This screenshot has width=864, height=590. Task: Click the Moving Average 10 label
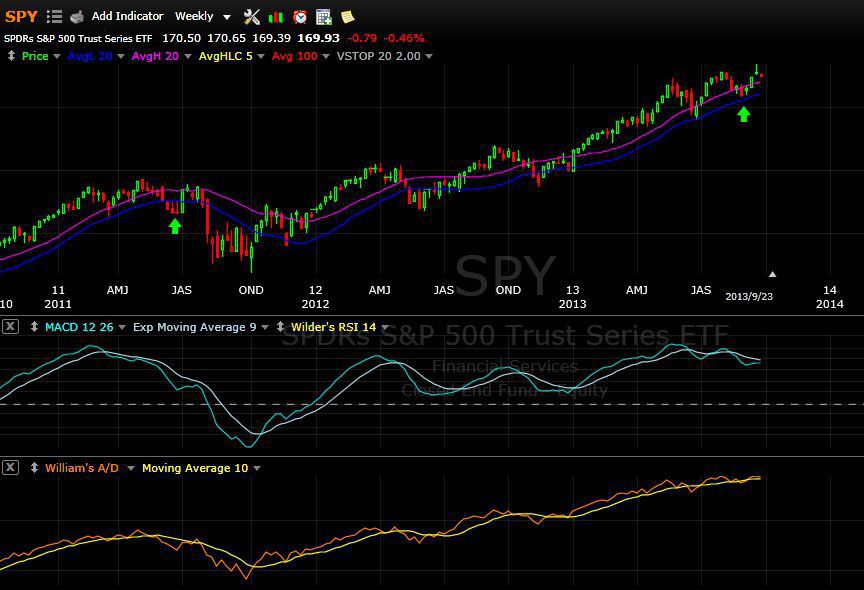[195, 468]
